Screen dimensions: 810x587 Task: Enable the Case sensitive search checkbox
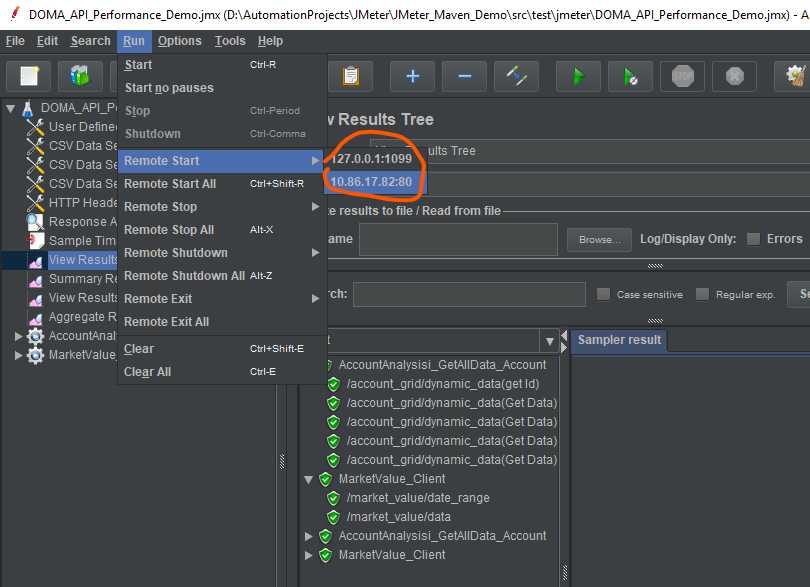pyautogui.click(x=603, y=294)
